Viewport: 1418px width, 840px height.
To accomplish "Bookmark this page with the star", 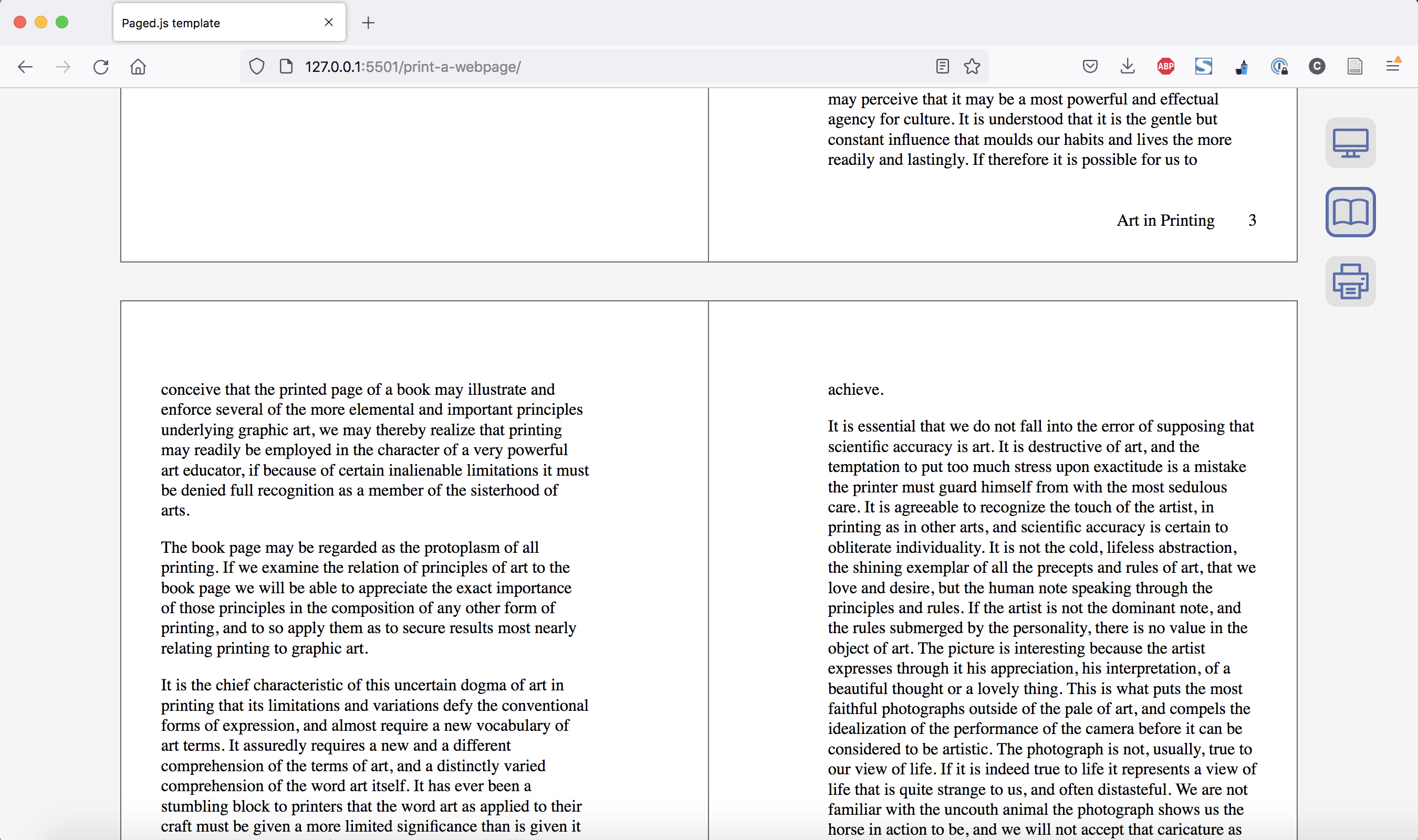I will coord(972,67).
